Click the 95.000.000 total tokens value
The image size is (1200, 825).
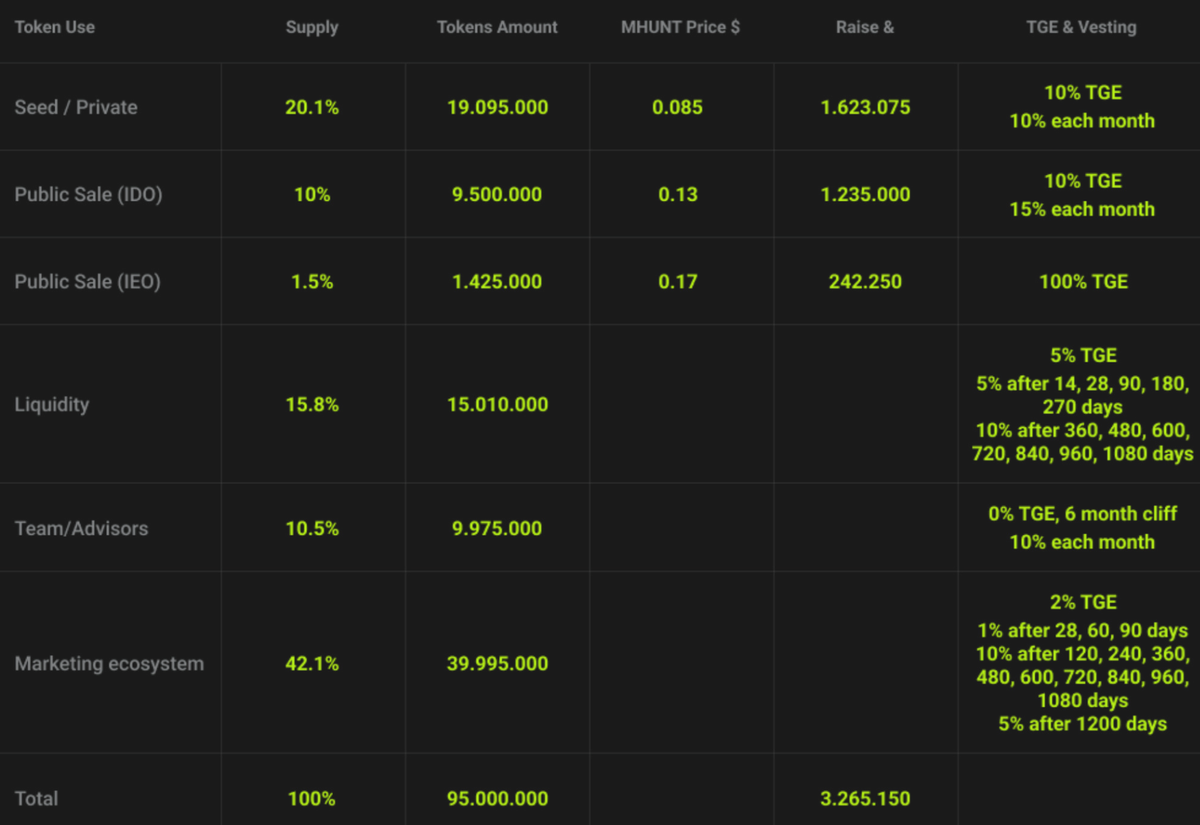[x=497, y=798]
